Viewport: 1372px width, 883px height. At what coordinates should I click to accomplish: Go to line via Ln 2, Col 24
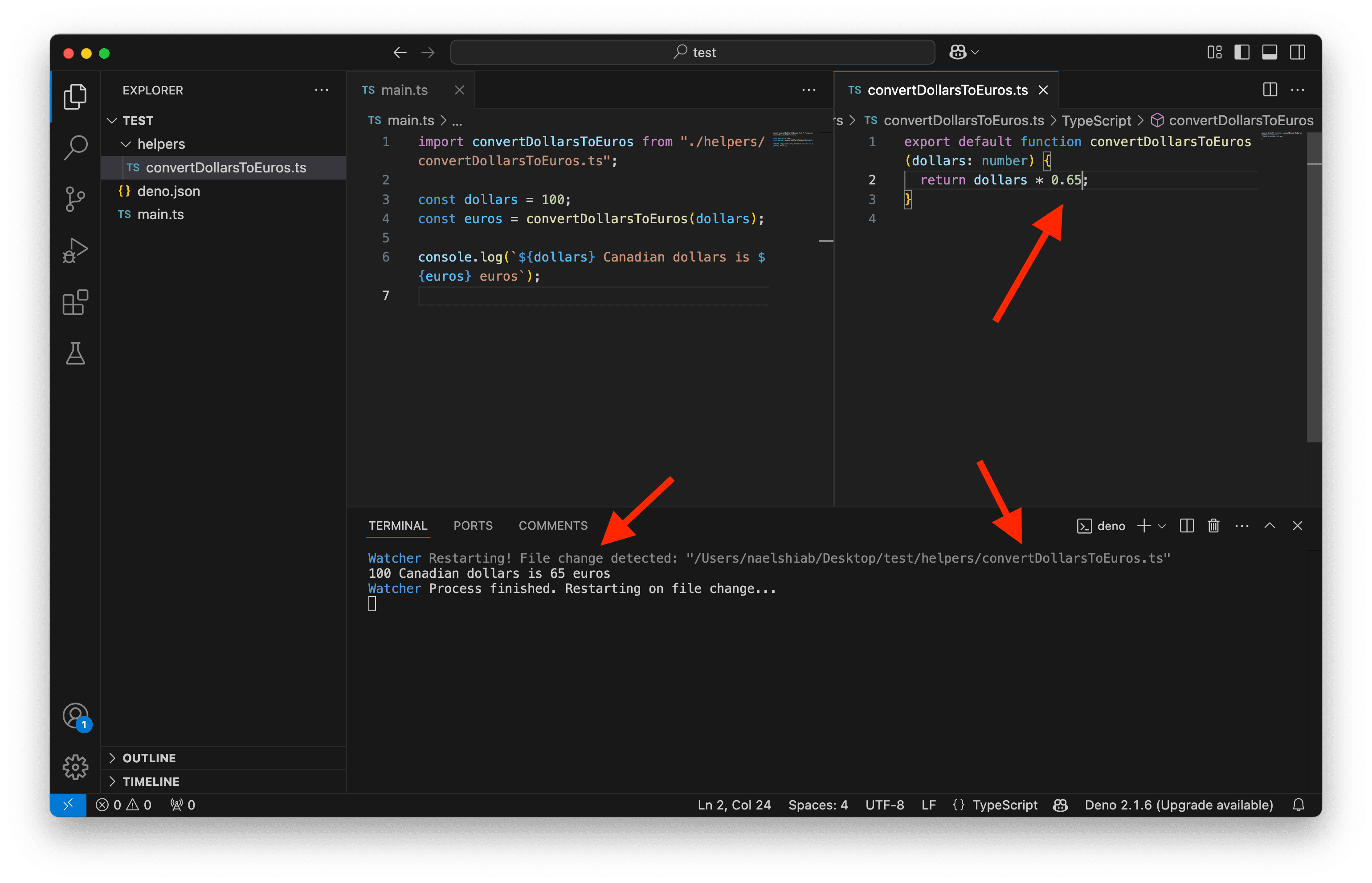(x=734, y=805)
